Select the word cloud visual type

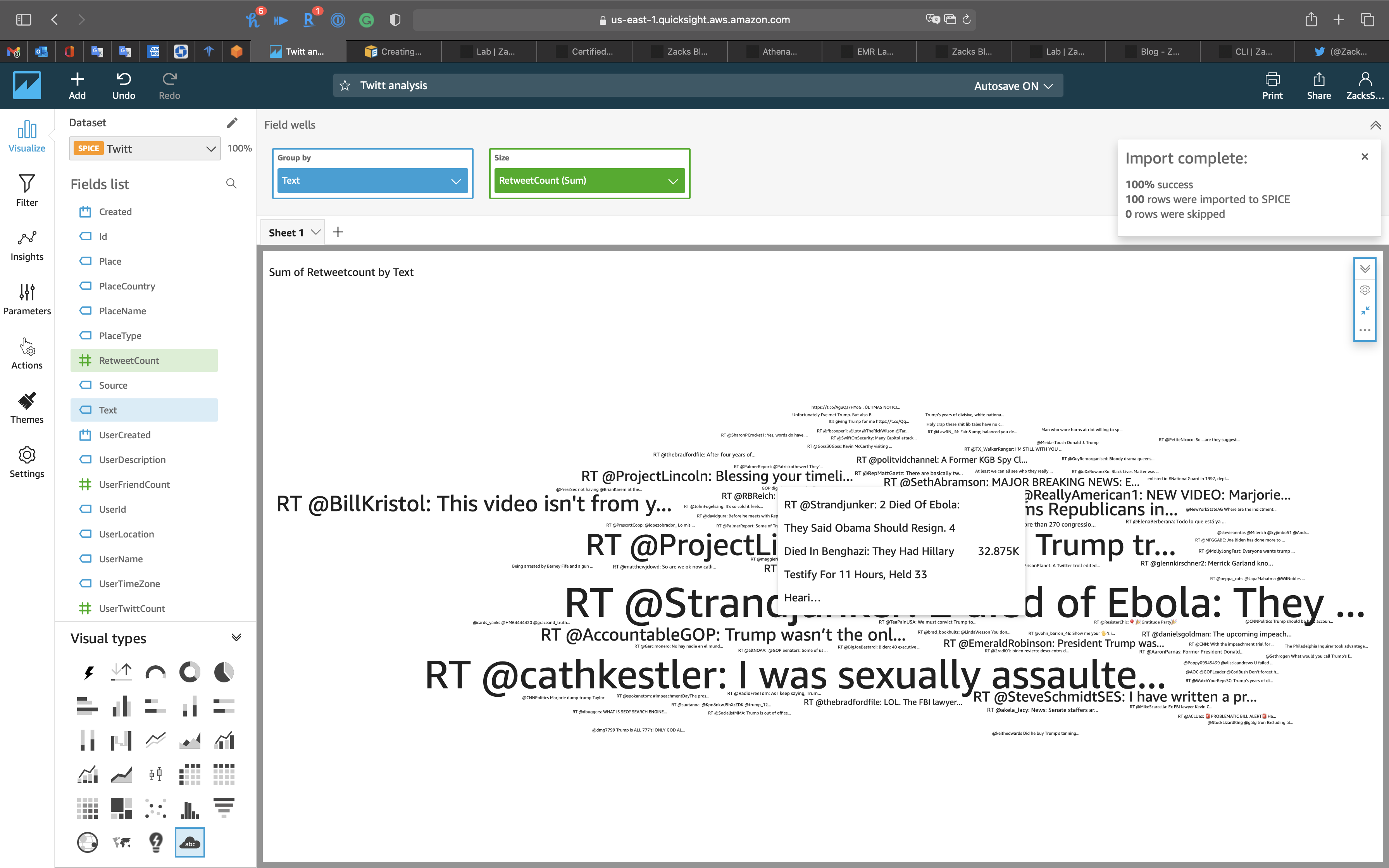point(190,842)
